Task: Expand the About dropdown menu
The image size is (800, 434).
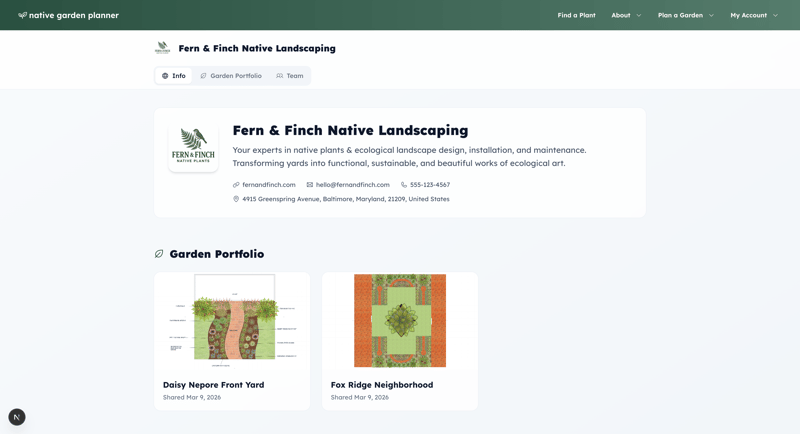Action: (626, 15)
